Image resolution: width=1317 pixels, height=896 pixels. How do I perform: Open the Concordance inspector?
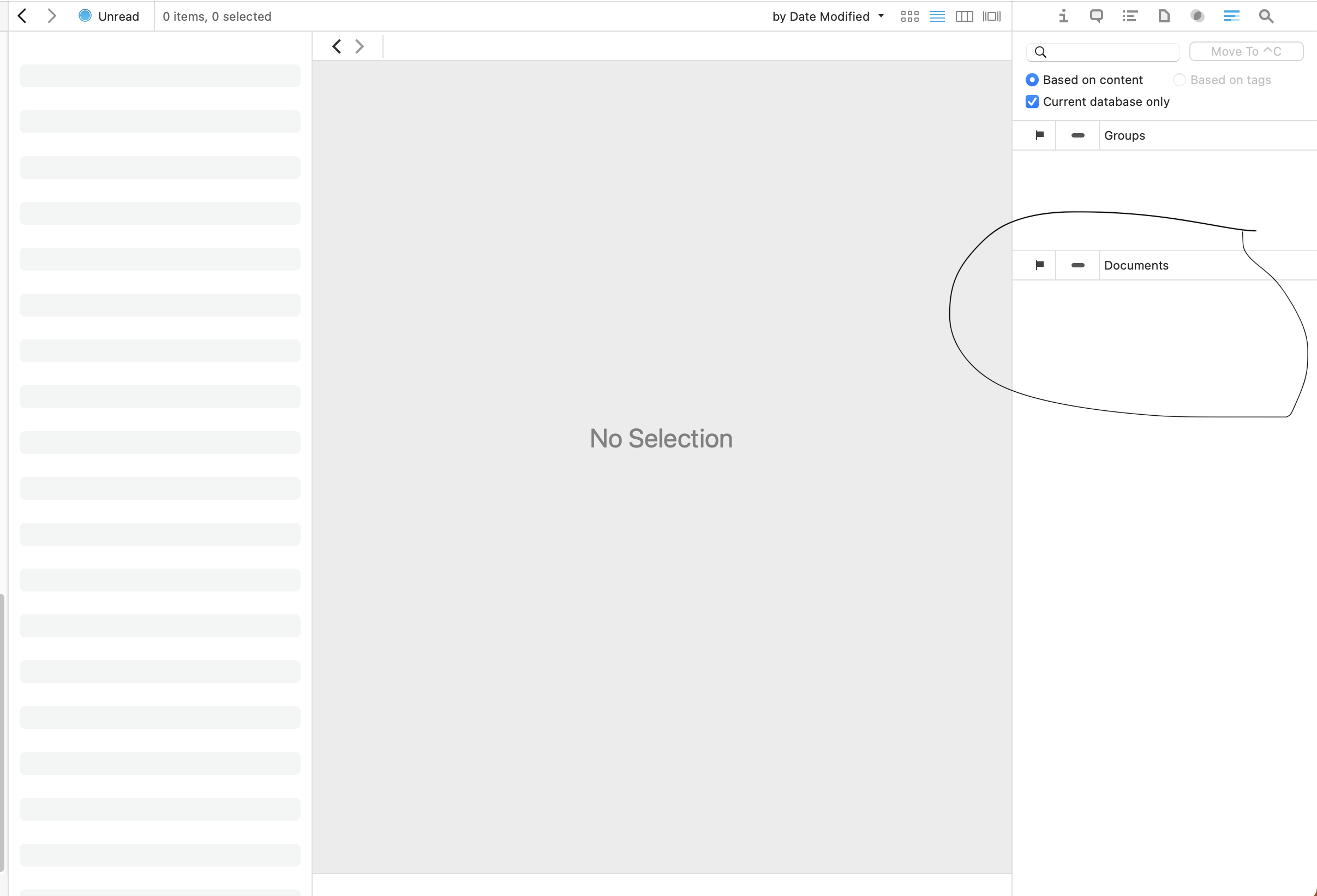tap(1198, 16)
